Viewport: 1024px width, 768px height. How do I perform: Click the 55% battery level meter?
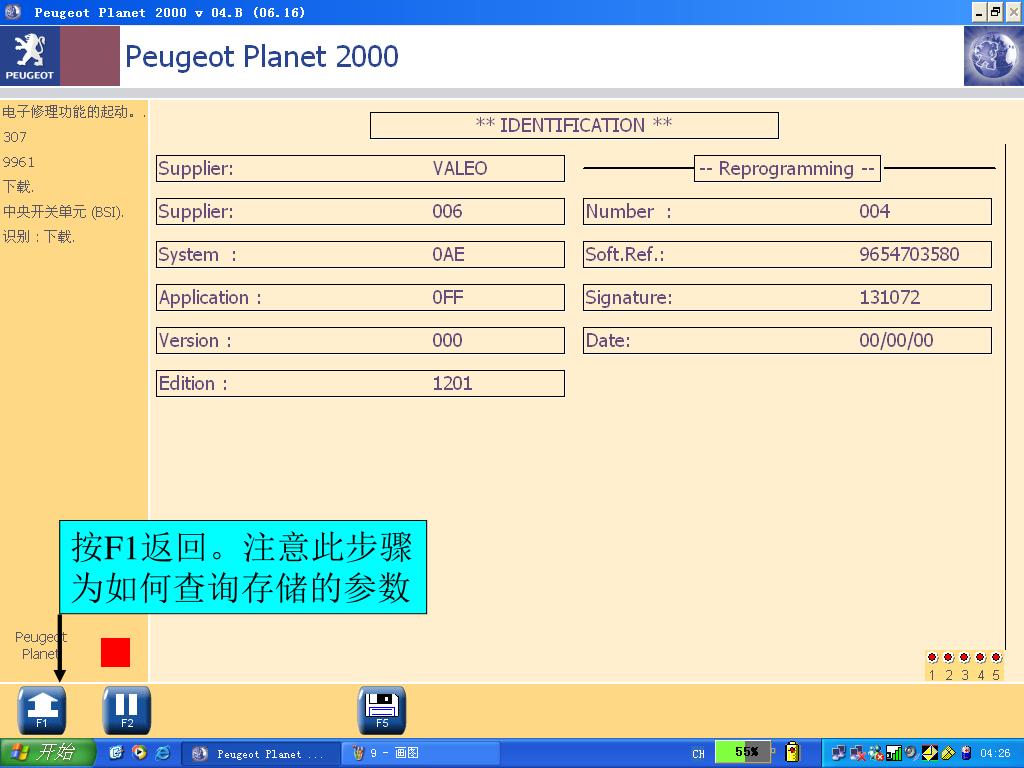click(743, 752)
